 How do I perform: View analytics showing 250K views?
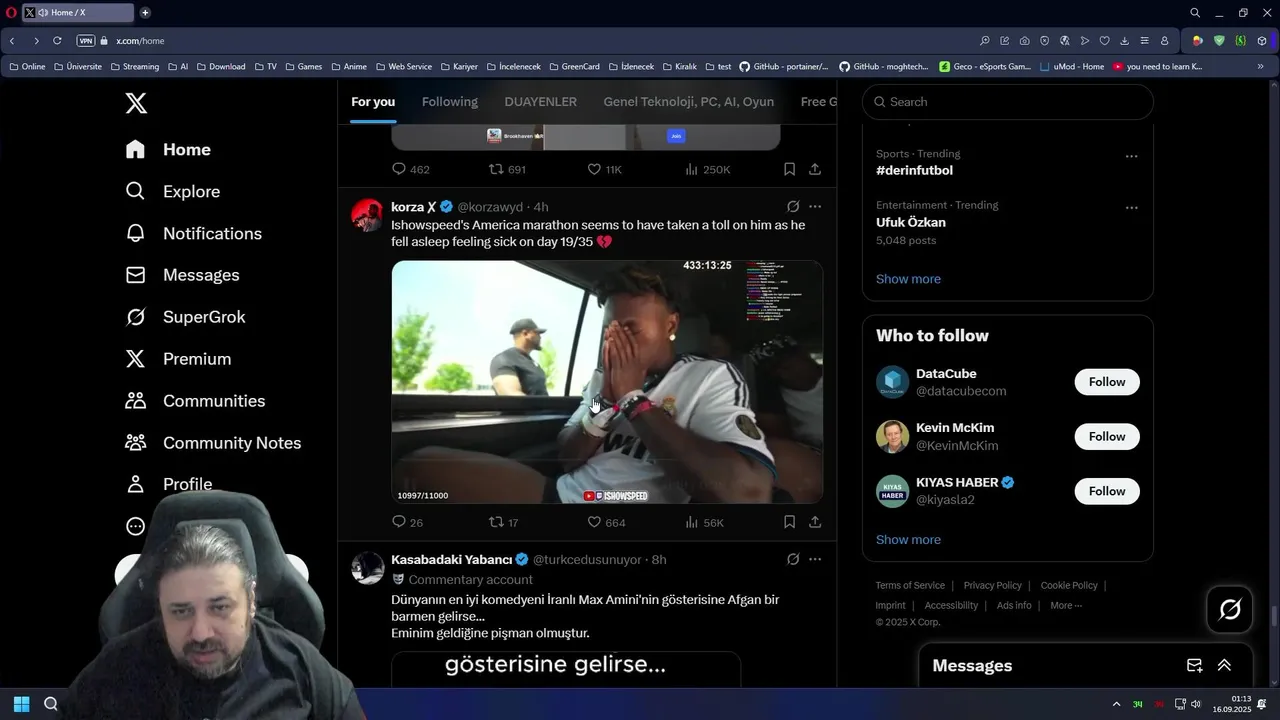(x=707, y=169)
